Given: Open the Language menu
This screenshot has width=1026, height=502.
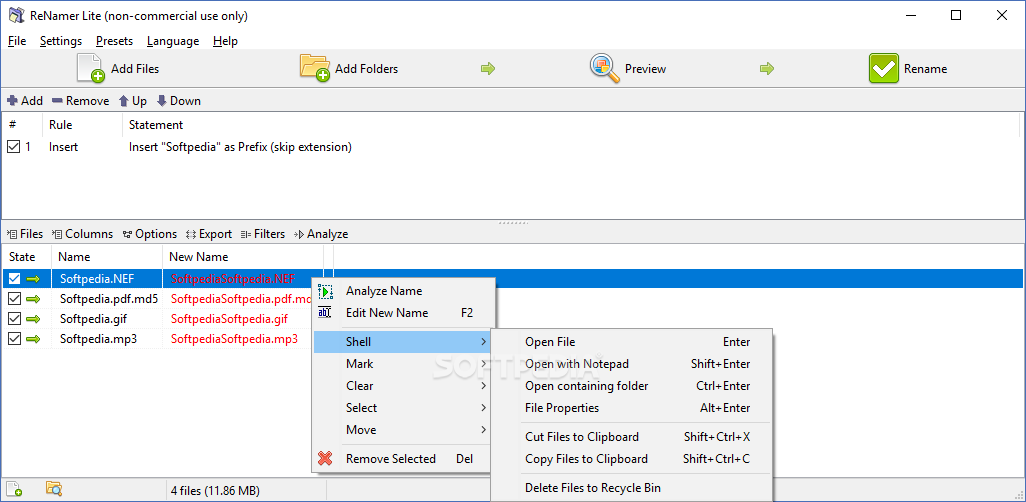Looking at the screenshot, I should coord(173,41).
